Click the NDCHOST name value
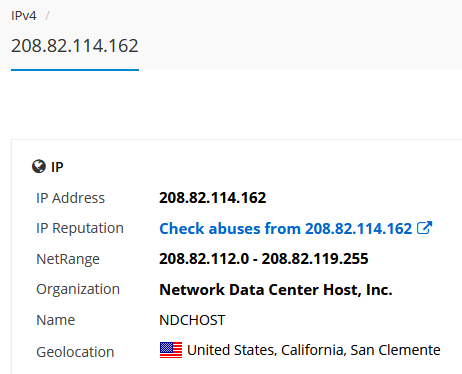The height and width of the screenshot is (374, 462). [x=192, y=320]
